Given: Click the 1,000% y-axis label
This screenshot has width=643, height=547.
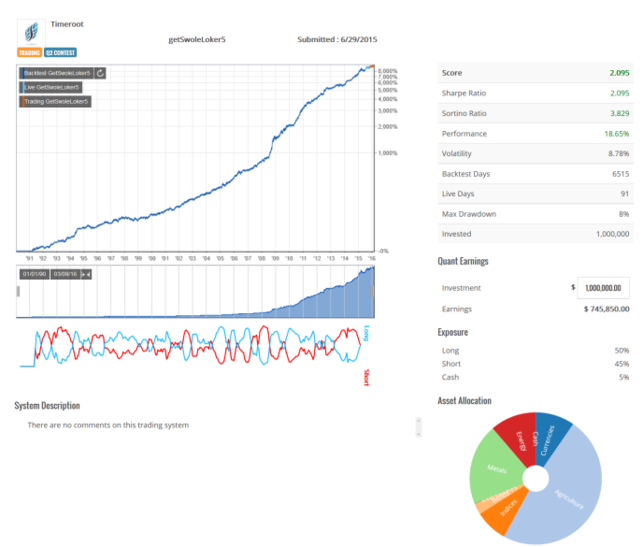Looking at the screenshot, I should click(x=388, y=153).
